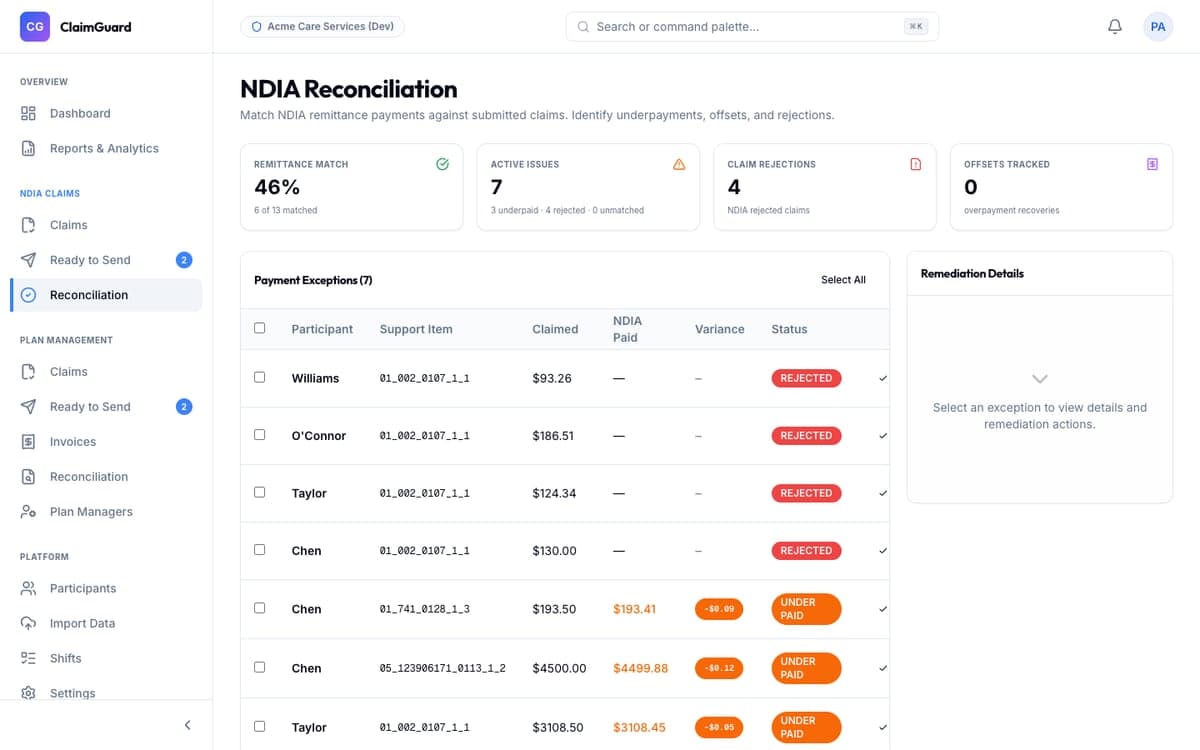Screen dimensions: 1200x750
Task: Open the PA user avatar menu
Action: pyautogui.click(x=1158, y=27)
